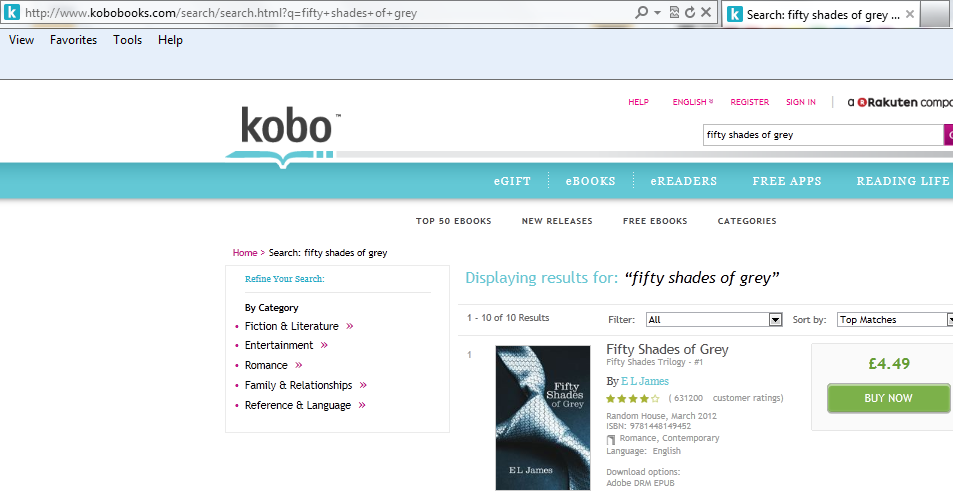Click the SIGN IN link
The width and height of the screenshot is (953, 493).
point(800,102)
